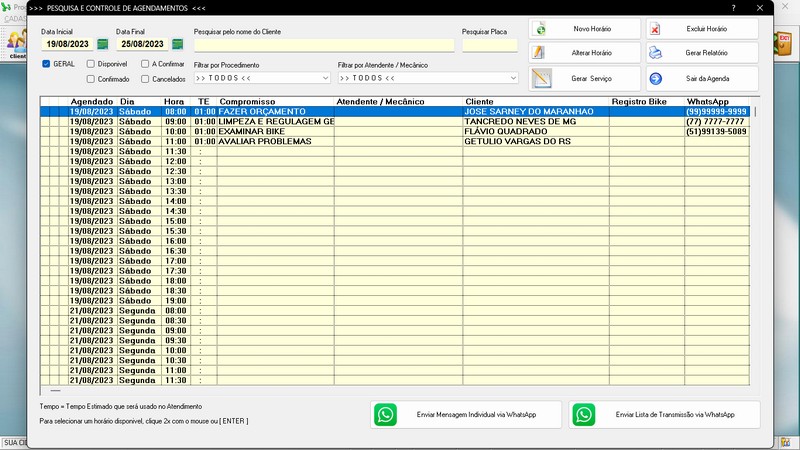Click client TANCREDO NEVES DE MG

(520, 121)
